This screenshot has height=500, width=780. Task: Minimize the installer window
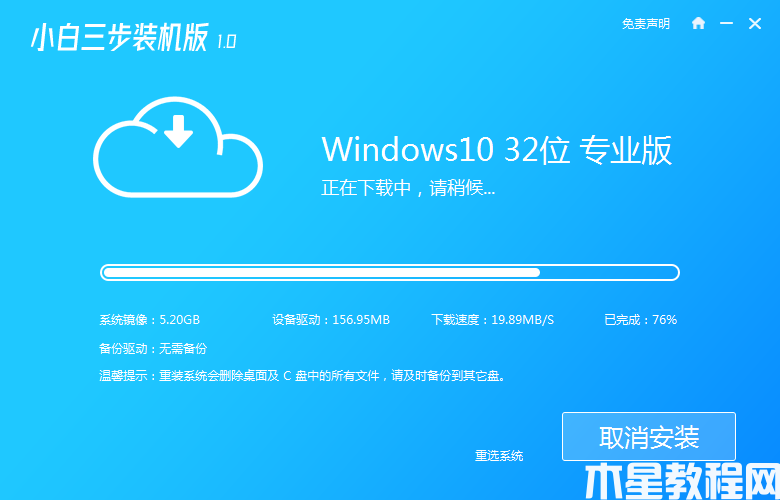pyautogui.click(x=726, y=23)
